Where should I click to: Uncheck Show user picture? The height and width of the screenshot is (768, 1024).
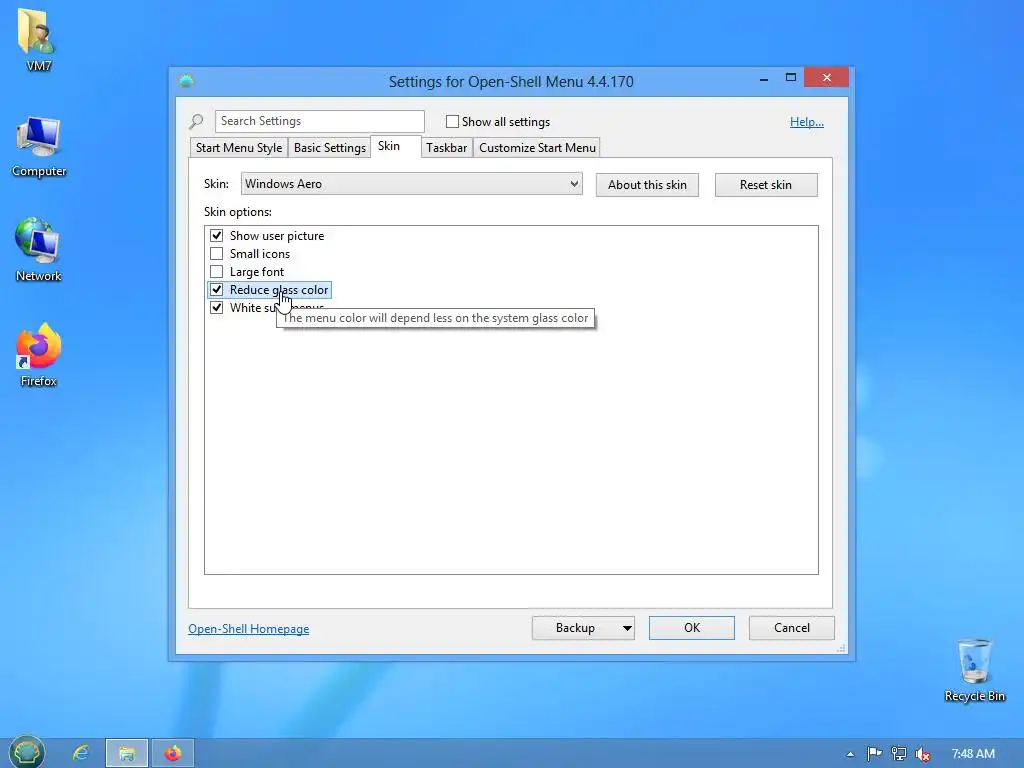tap(217, 236)
